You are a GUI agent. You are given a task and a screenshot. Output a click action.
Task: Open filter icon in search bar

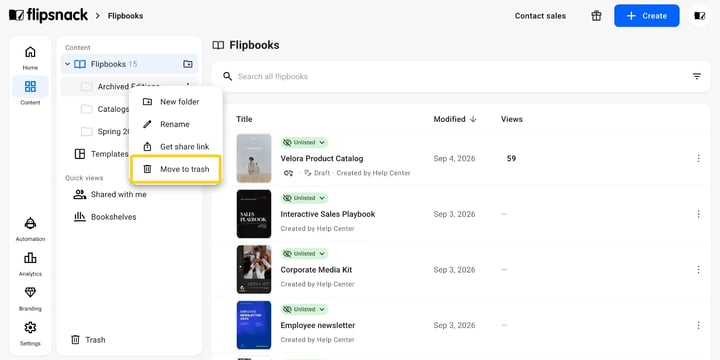pyautogui.click(x=697, y=76)
